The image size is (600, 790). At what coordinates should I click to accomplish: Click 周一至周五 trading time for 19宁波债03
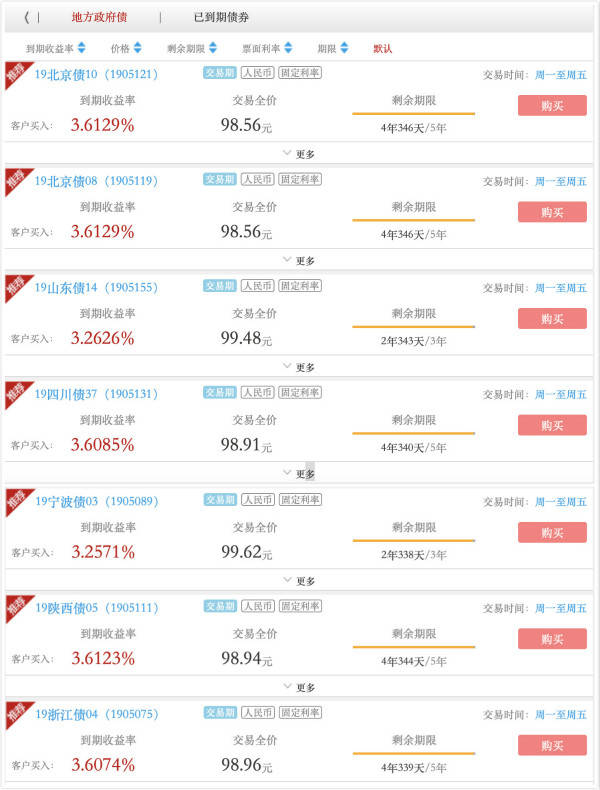pos(561,502)
